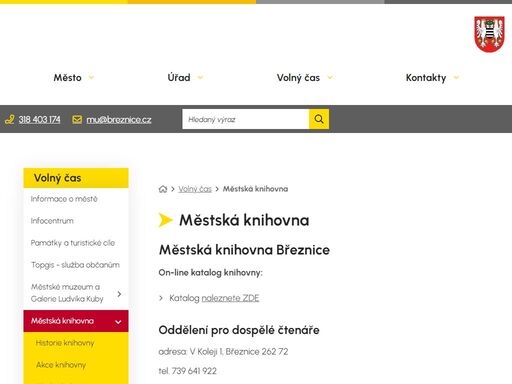
Task: Click the Městská knihovna breadcrumb text
Action: pyautogui.click(x=255, y=189)
